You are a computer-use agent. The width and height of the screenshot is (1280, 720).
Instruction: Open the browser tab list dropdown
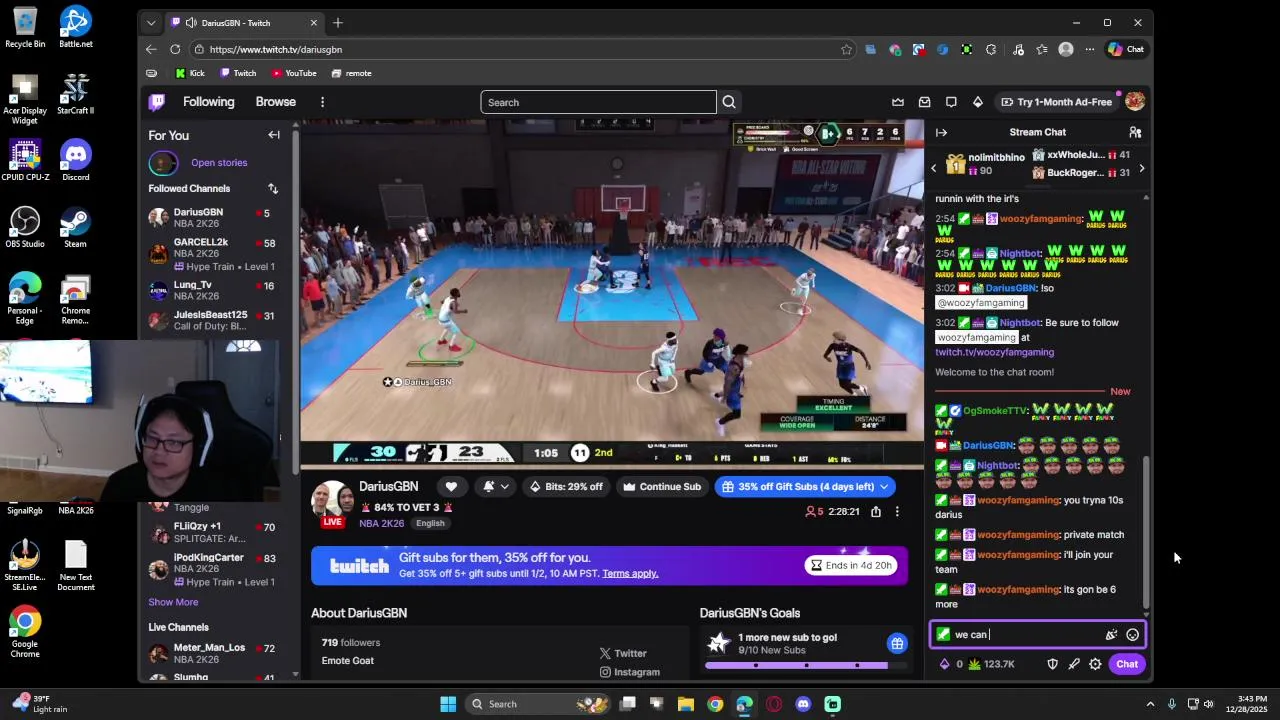click(151, 22)
